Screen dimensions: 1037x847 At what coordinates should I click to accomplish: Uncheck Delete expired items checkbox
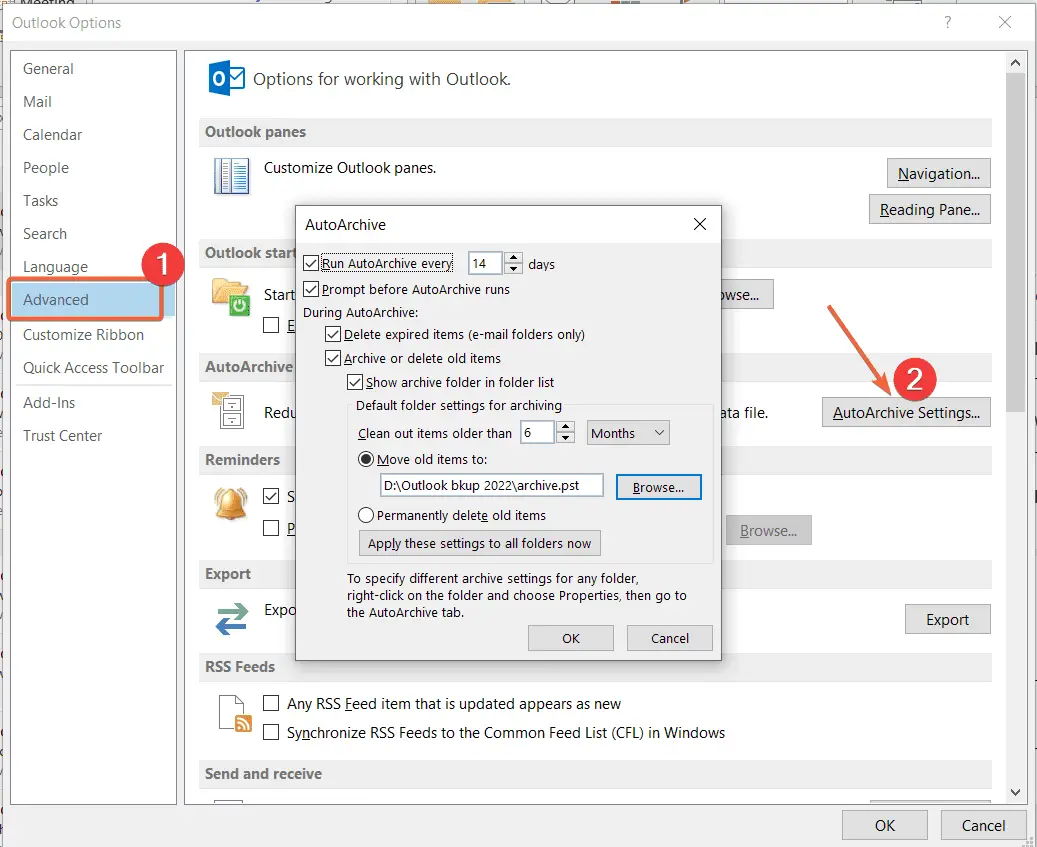click(333, 334)
